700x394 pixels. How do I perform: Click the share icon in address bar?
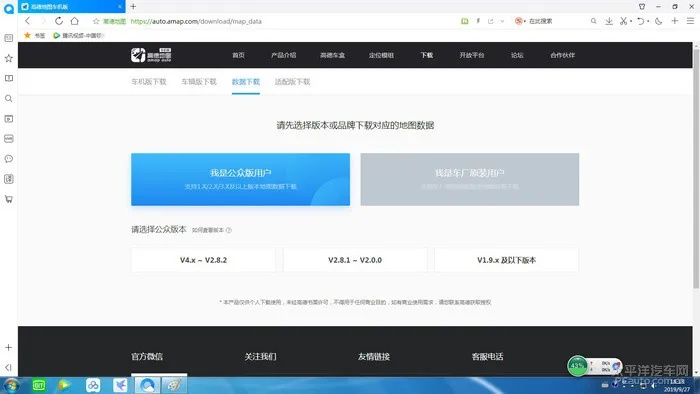491,21
